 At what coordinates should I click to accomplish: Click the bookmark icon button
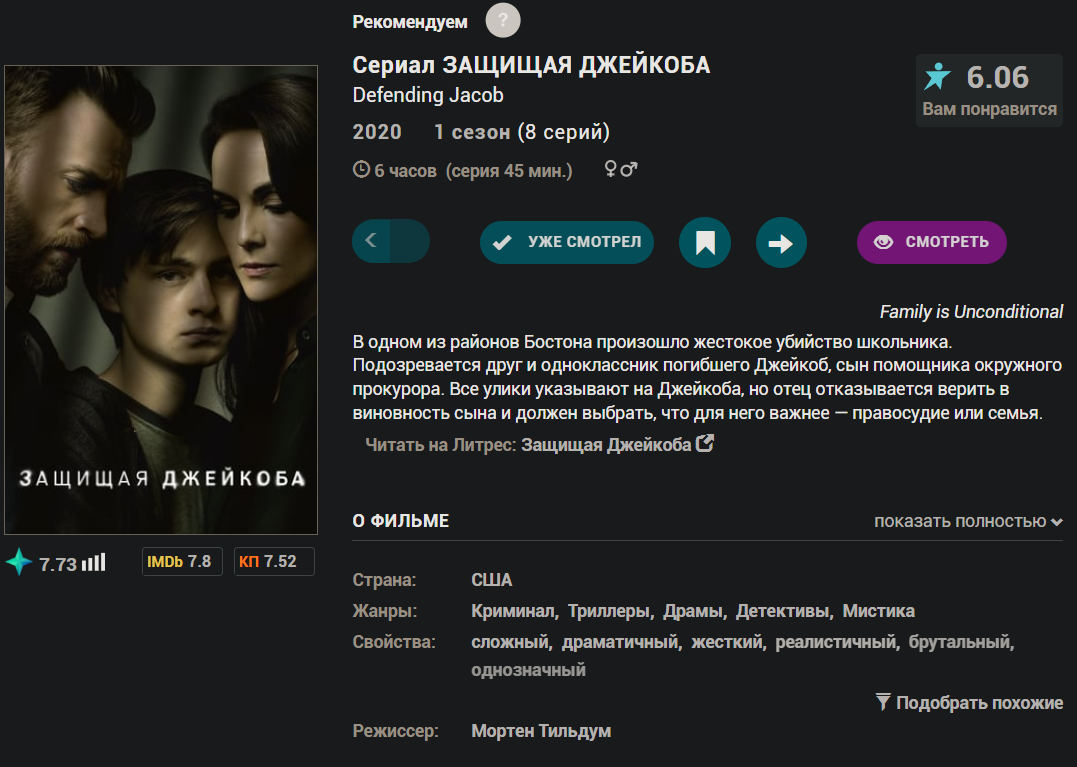(705, 242)
